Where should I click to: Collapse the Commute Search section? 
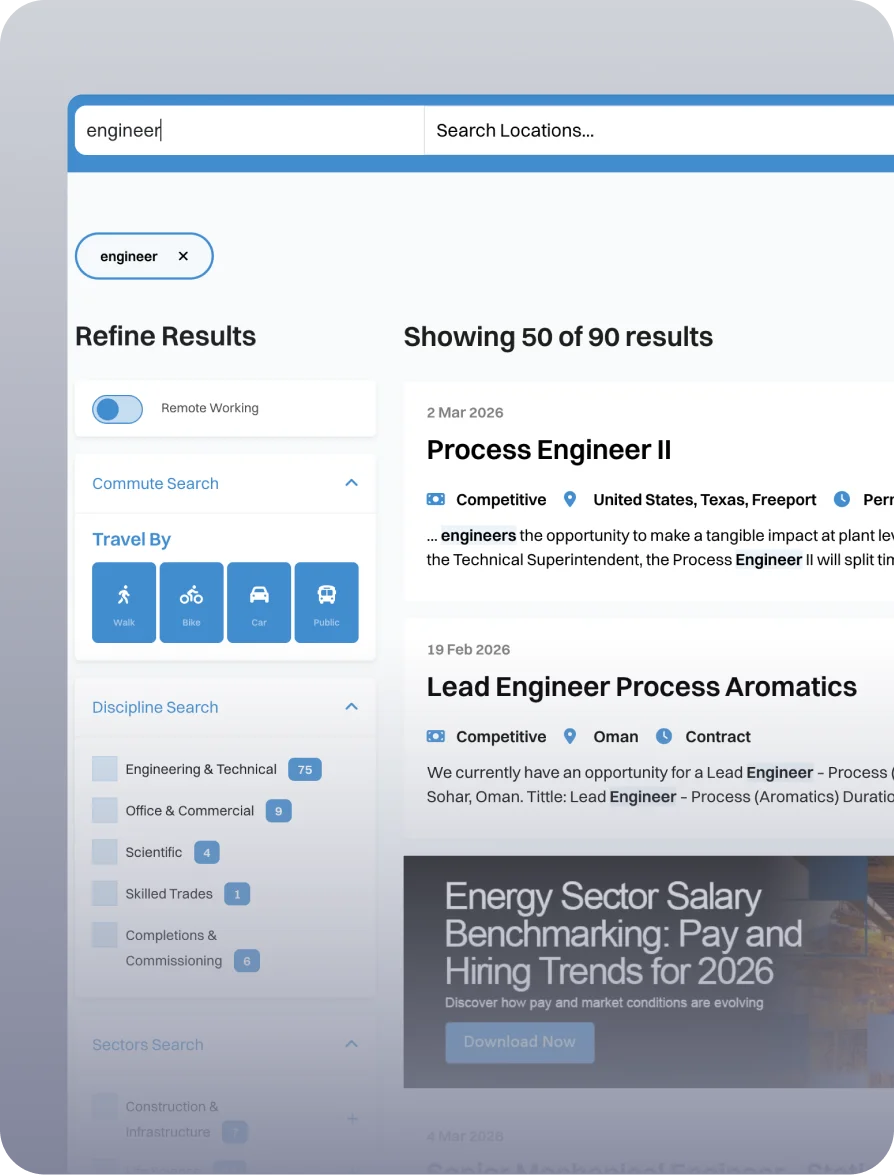coord(351,483)
